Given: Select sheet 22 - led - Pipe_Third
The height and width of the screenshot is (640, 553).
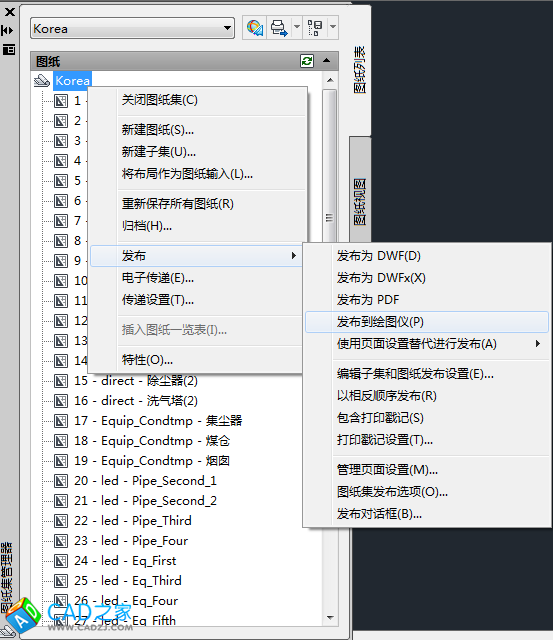Looking at the screenshot, I should coord(133,521).
